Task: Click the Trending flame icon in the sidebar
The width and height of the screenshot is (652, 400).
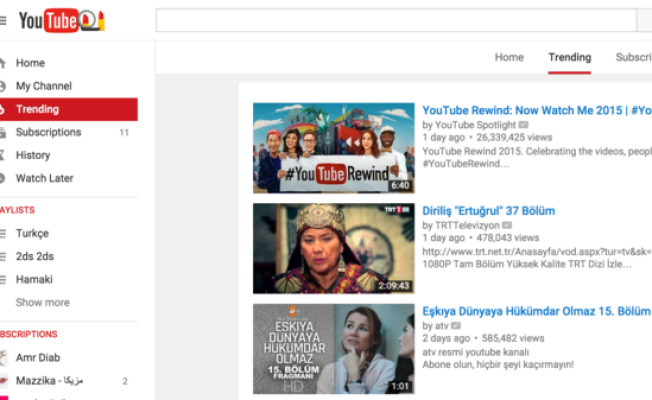Action: coord(2,109)
